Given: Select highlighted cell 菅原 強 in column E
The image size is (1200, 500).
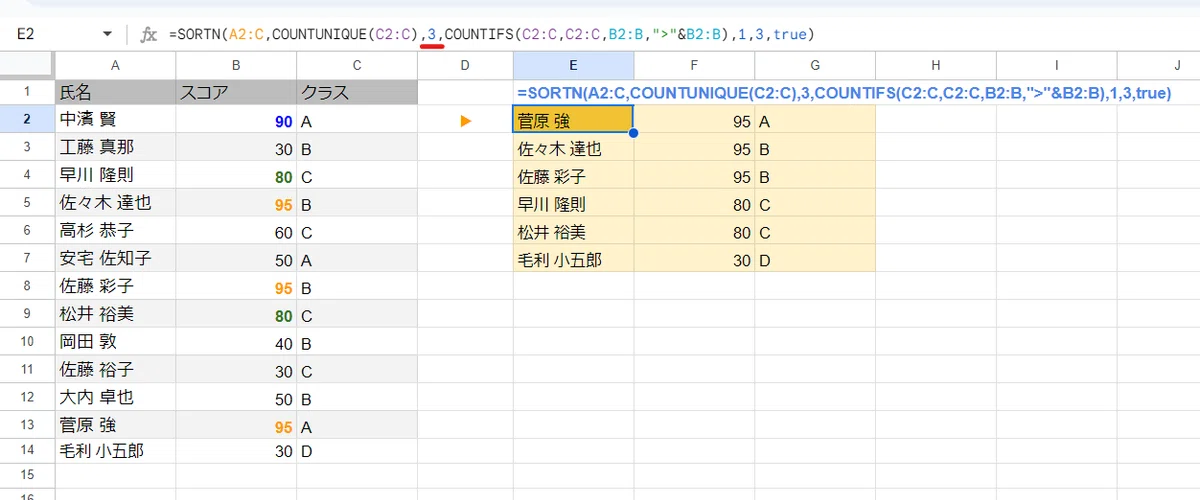Looking at the screenshot, I should pyautogui.click(x=573, y=120).
